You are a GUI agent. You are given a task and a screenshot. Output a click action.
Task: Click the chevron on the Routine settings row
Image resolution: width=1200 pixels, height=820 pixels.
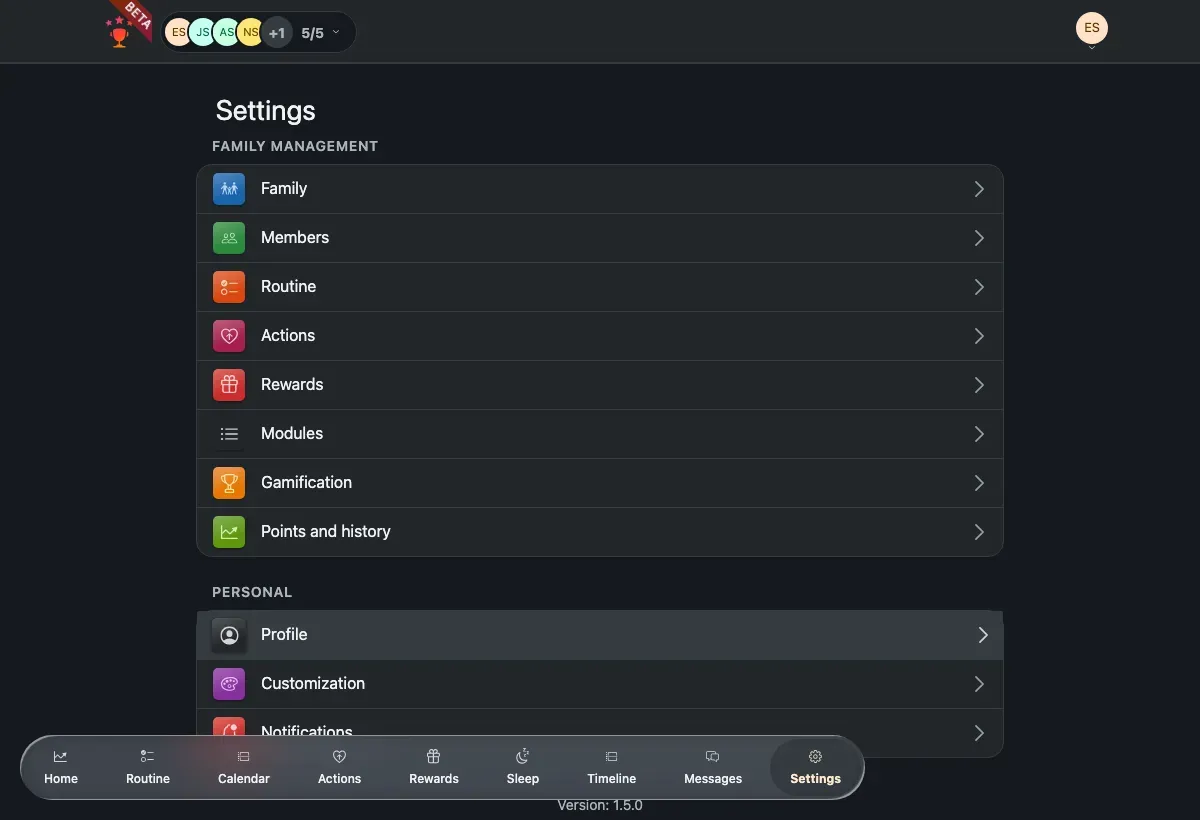click(979, 287)
